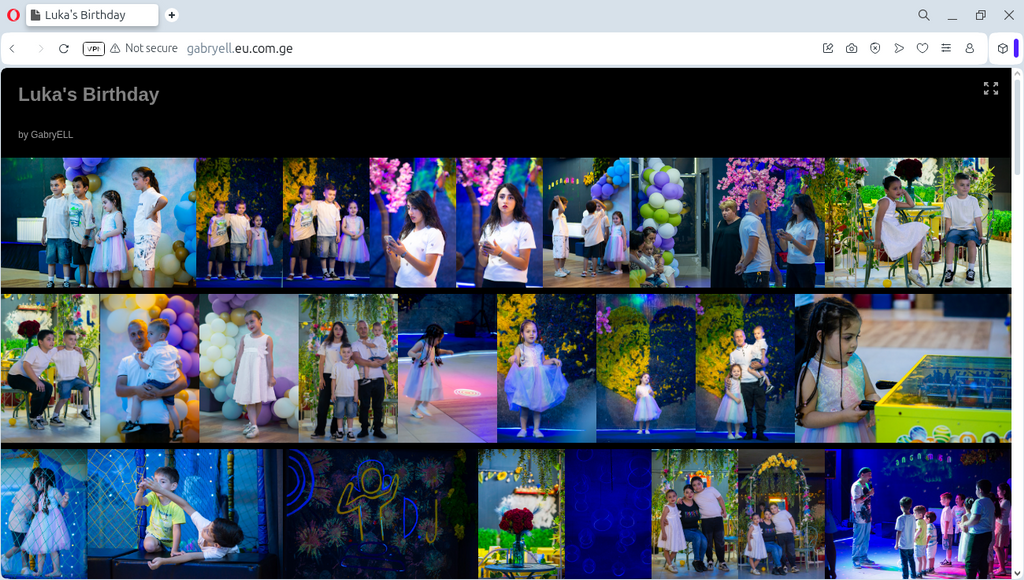Click the Luka's Birthday heading
Image resolution: width=1024 pixels, height=580 pixels.
point(89,95)
